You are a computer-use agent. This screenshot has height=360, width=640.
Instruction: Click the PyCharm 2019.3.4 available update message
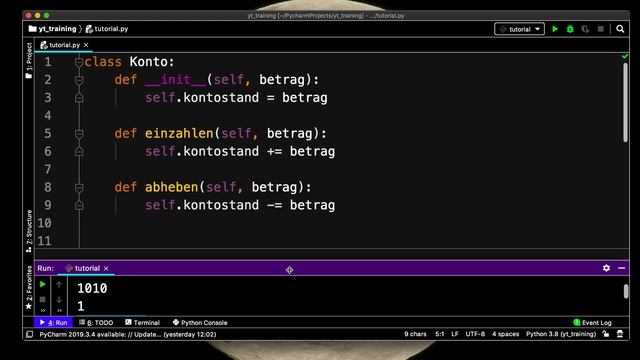pos(128,334)
